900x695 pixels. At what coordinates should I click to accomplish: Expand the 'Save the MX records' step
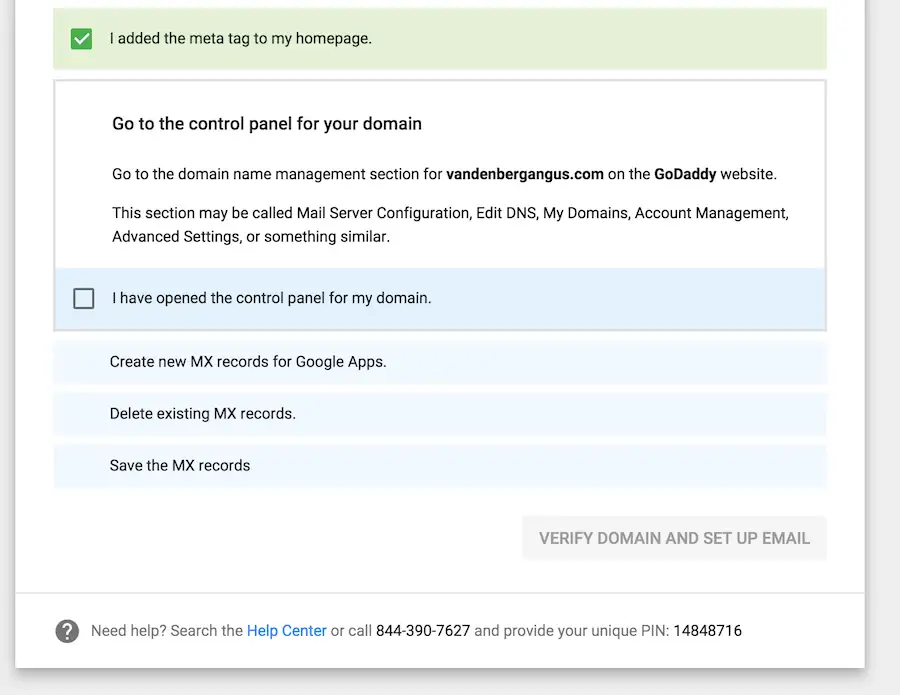[x=180, y=465]
